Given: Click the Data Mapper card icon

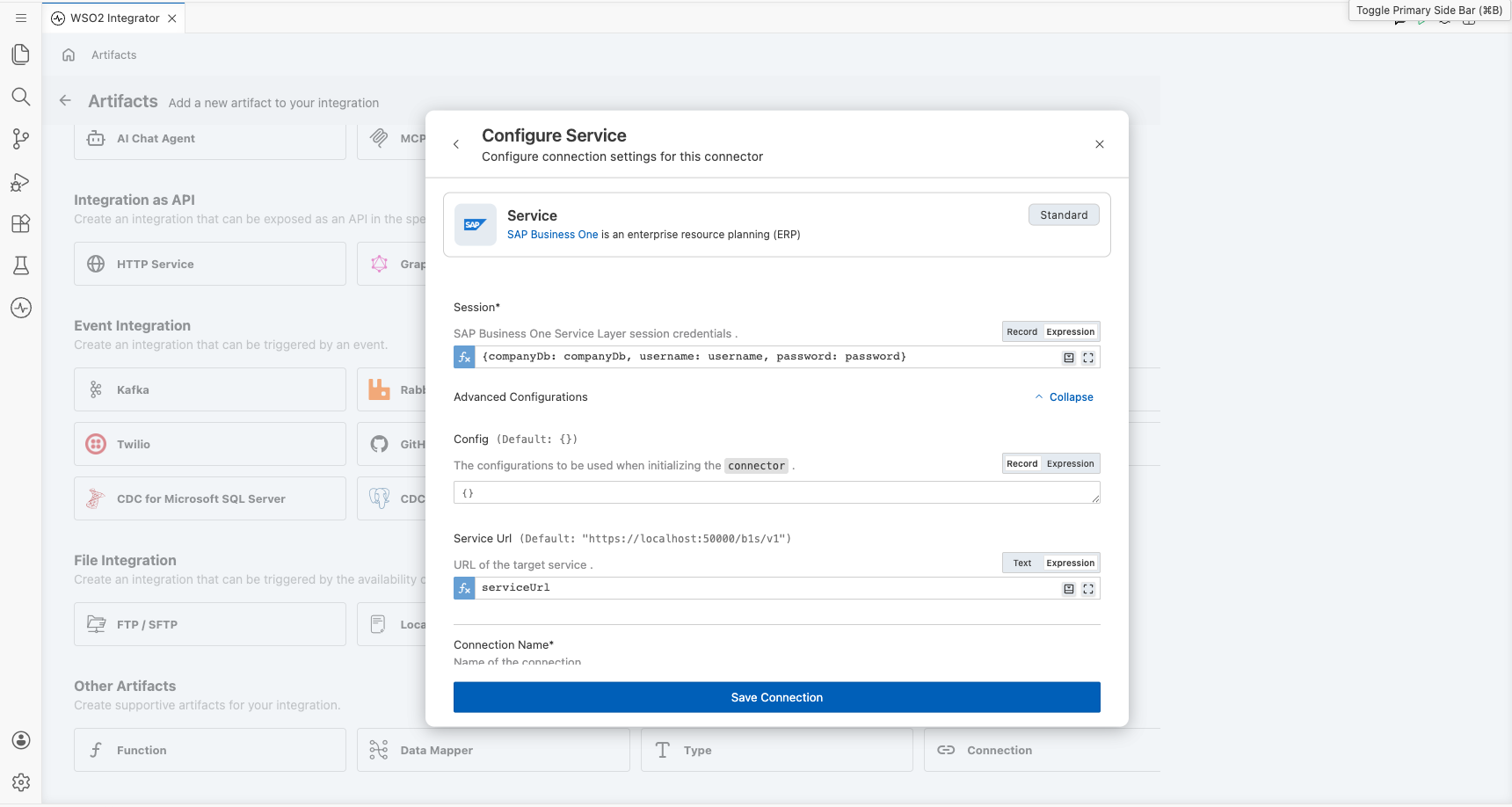Looking at the screenshot, I should [x=379, y=750].
